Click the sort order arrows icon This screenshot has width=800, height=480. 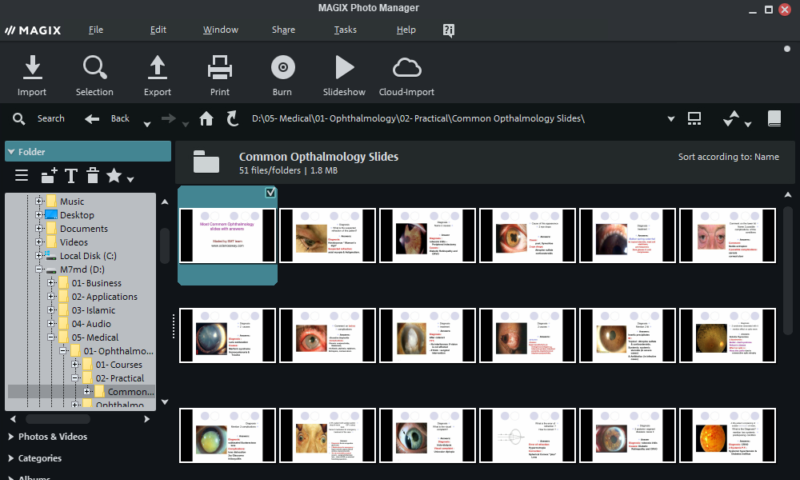(x=731, y=118)
